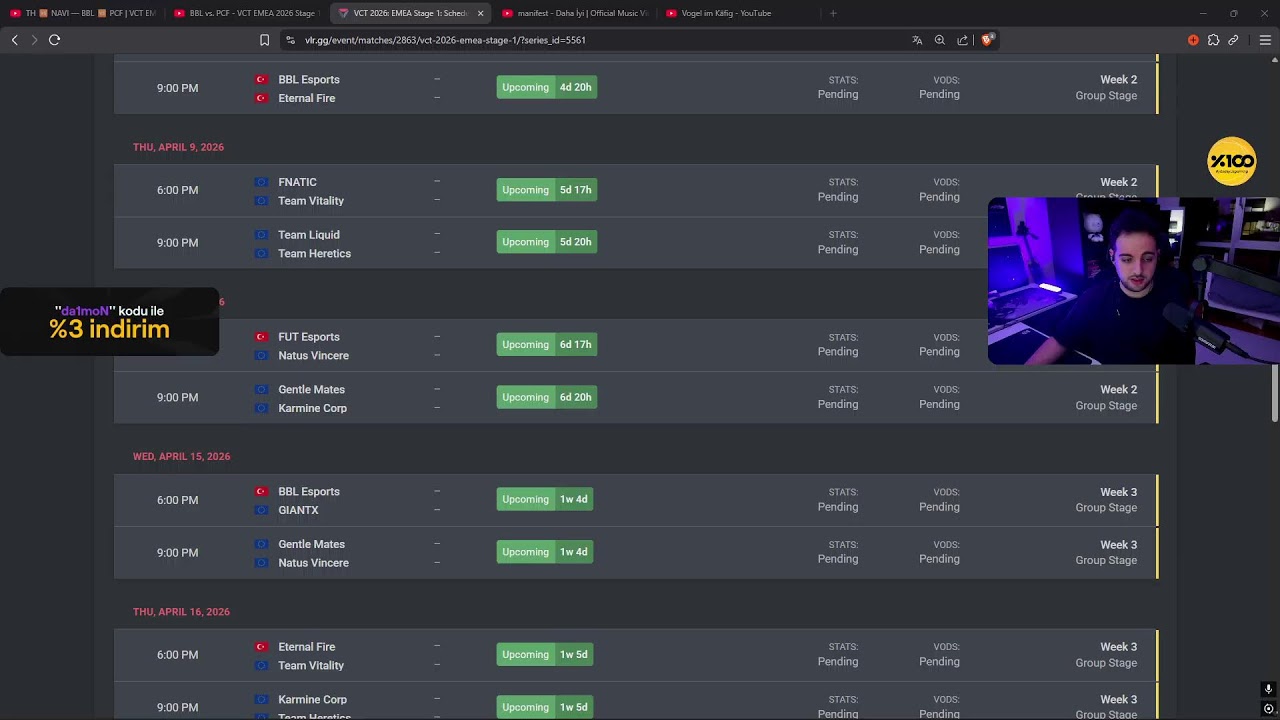This screenshot has width=1280, height=720.
Task: Open Team Liquid vs Team Heretics match
Action: [x=636, y=243]
